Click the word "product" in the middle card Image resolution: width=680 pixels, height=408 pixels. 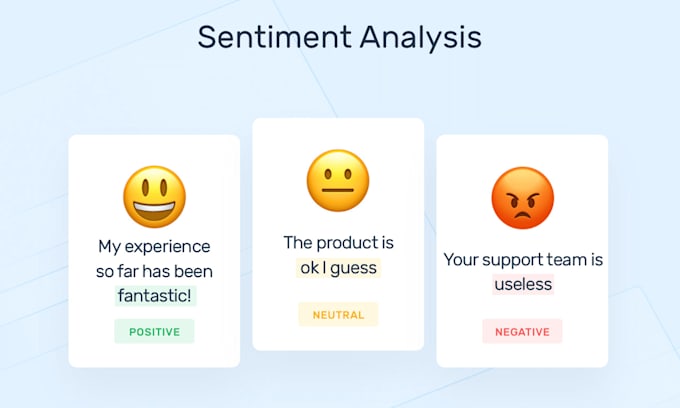[345, 243]
